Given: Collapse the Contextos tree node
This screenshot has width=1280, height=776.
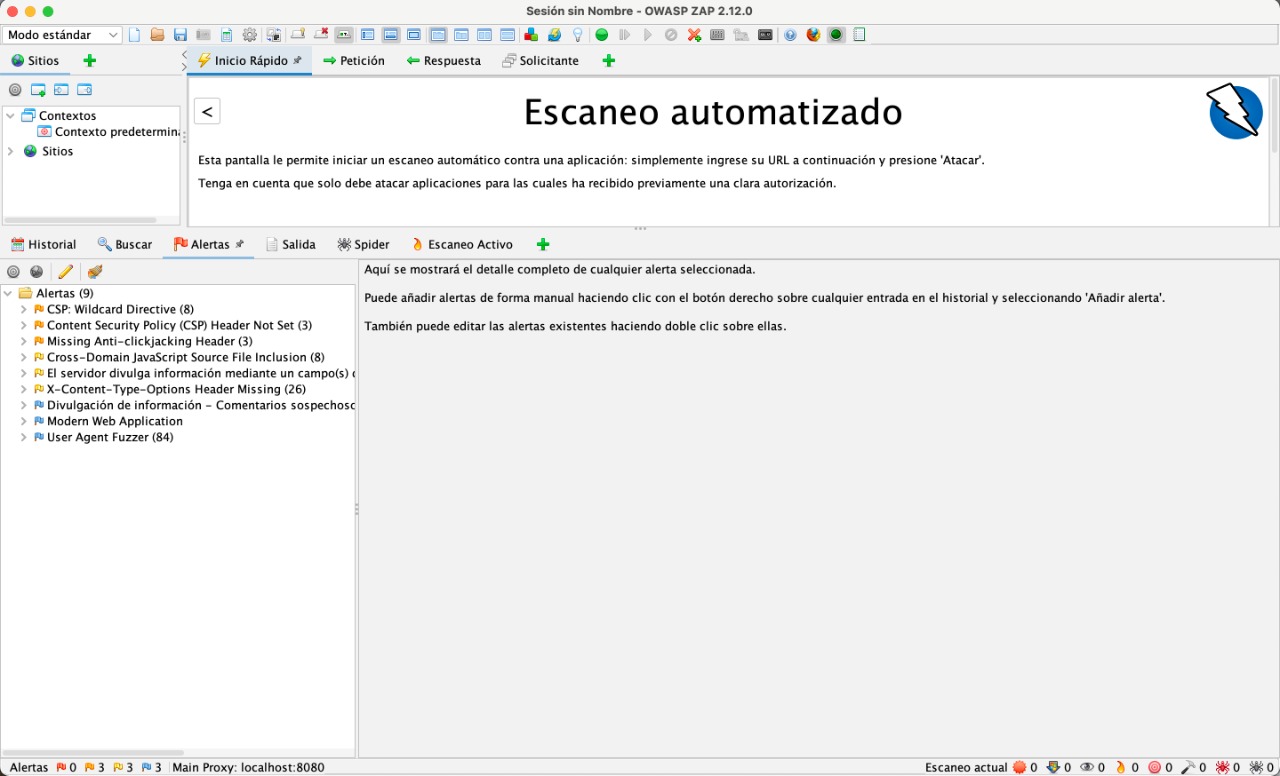Looking at the screenshot, I should click(x=10, y=115).
